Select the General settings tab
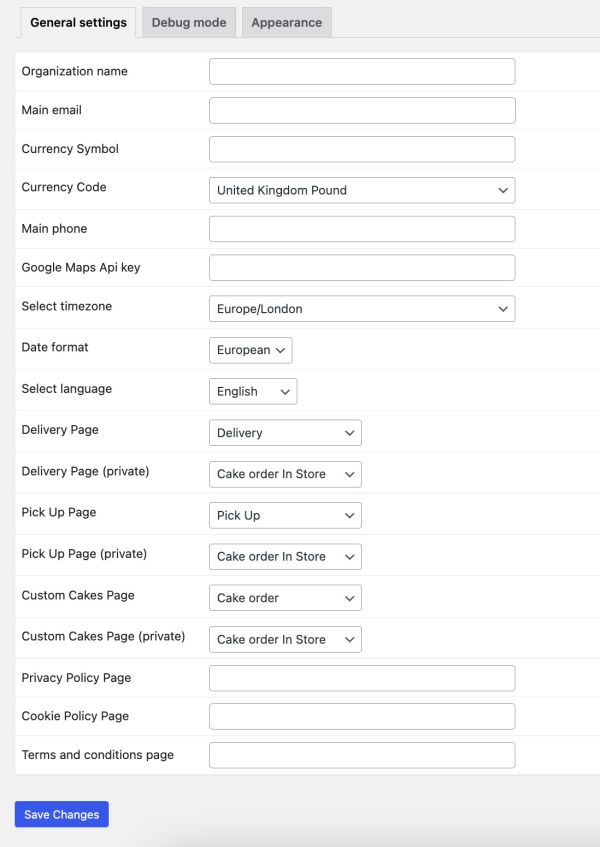Screen dimensions: 600x847 click(78, 21)
